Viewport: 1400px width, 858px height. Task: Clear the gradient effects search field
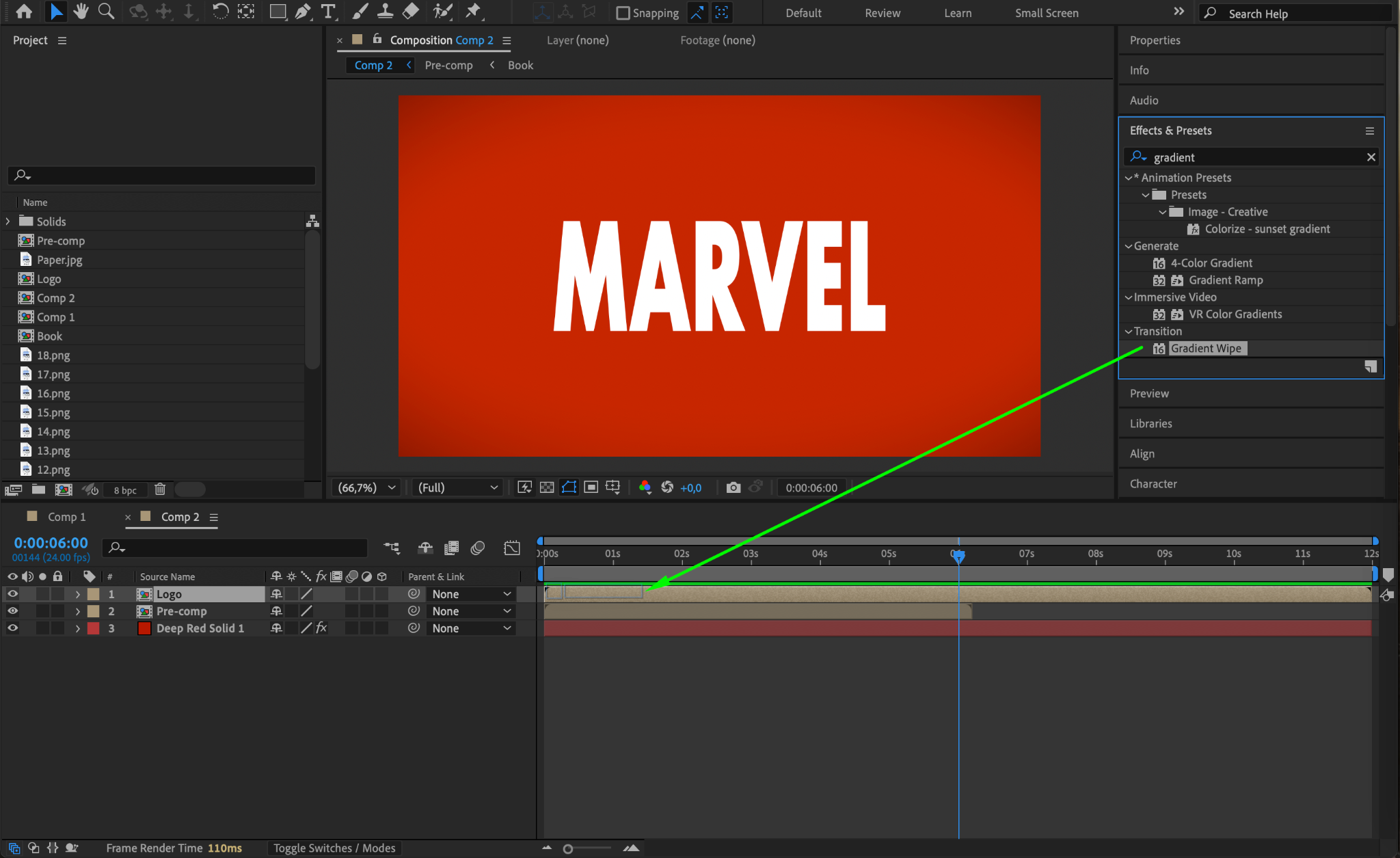click(x=1371, y=157)
